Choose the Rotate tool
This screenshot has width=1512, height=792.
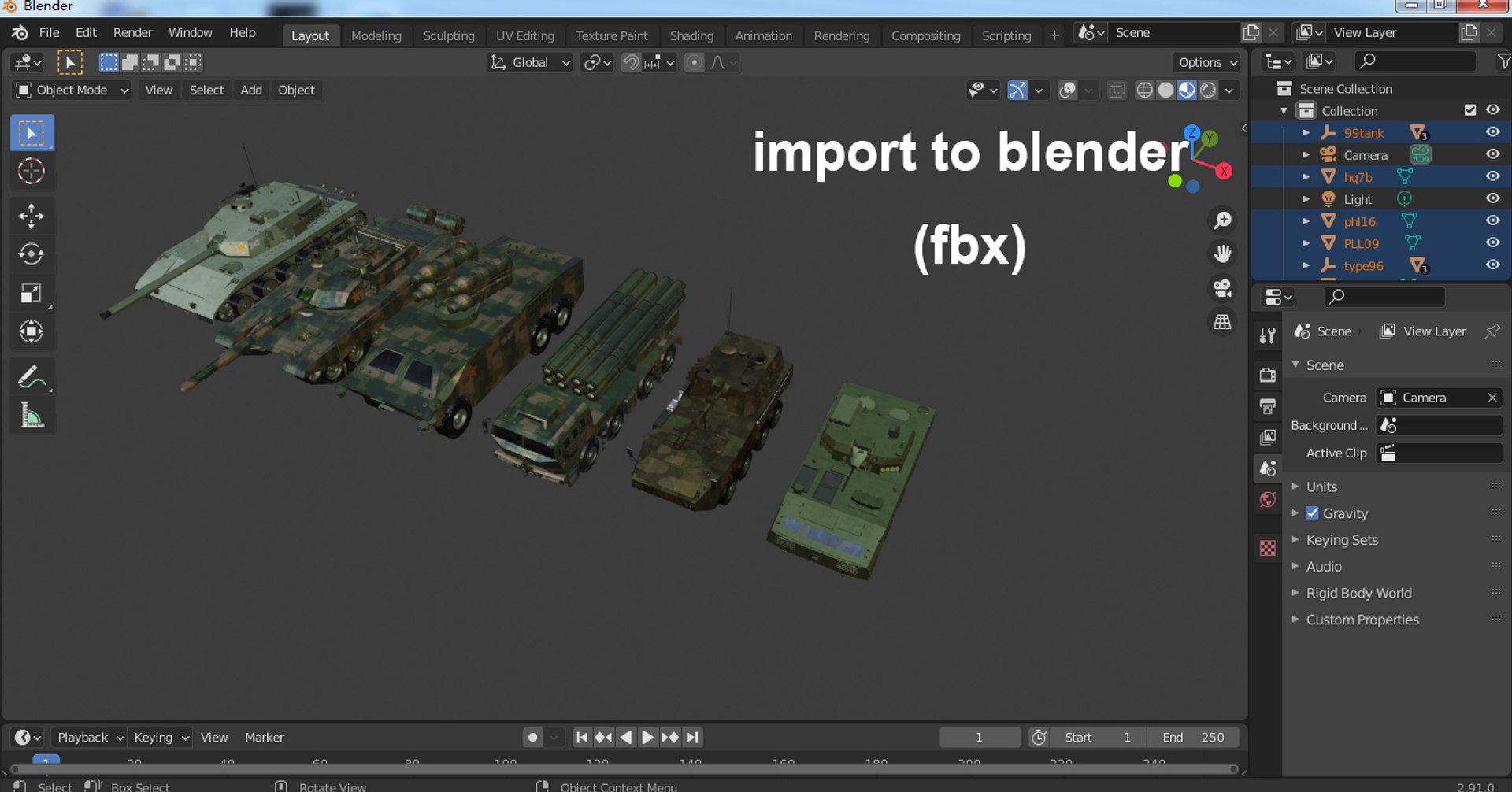pyautogui.click(x=31, y=254)
